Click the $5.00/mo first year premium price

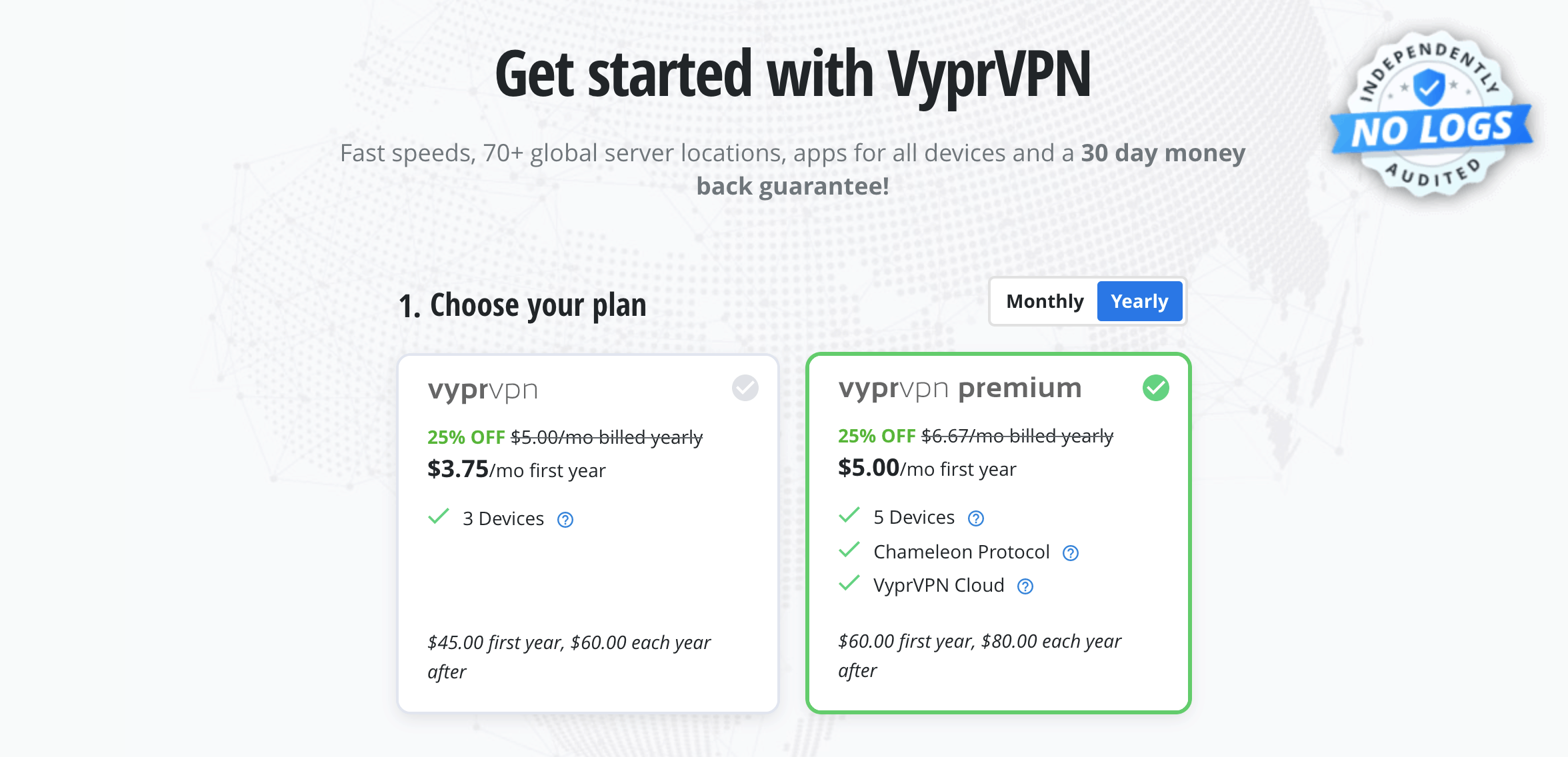click(927, 468)
